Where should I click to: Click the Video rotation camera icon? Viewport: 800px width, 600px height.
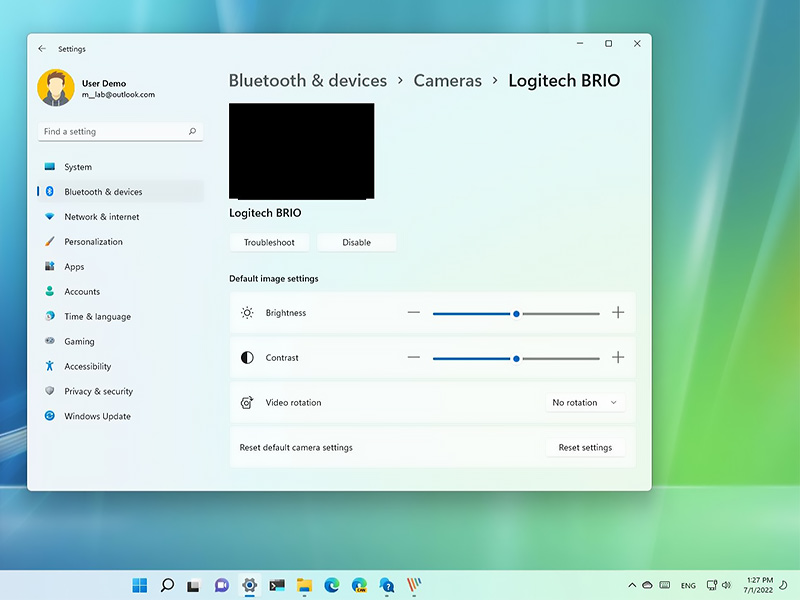(247, 403)
